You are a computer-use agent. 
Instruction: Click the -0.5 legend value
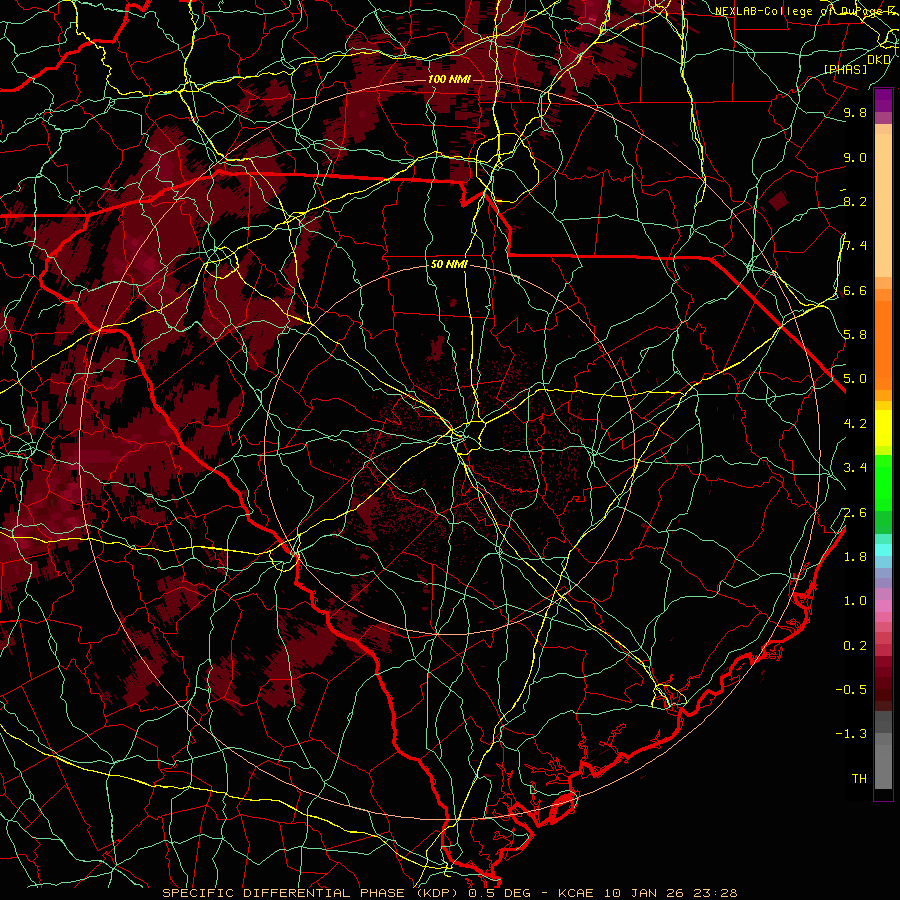coord(851,690)
